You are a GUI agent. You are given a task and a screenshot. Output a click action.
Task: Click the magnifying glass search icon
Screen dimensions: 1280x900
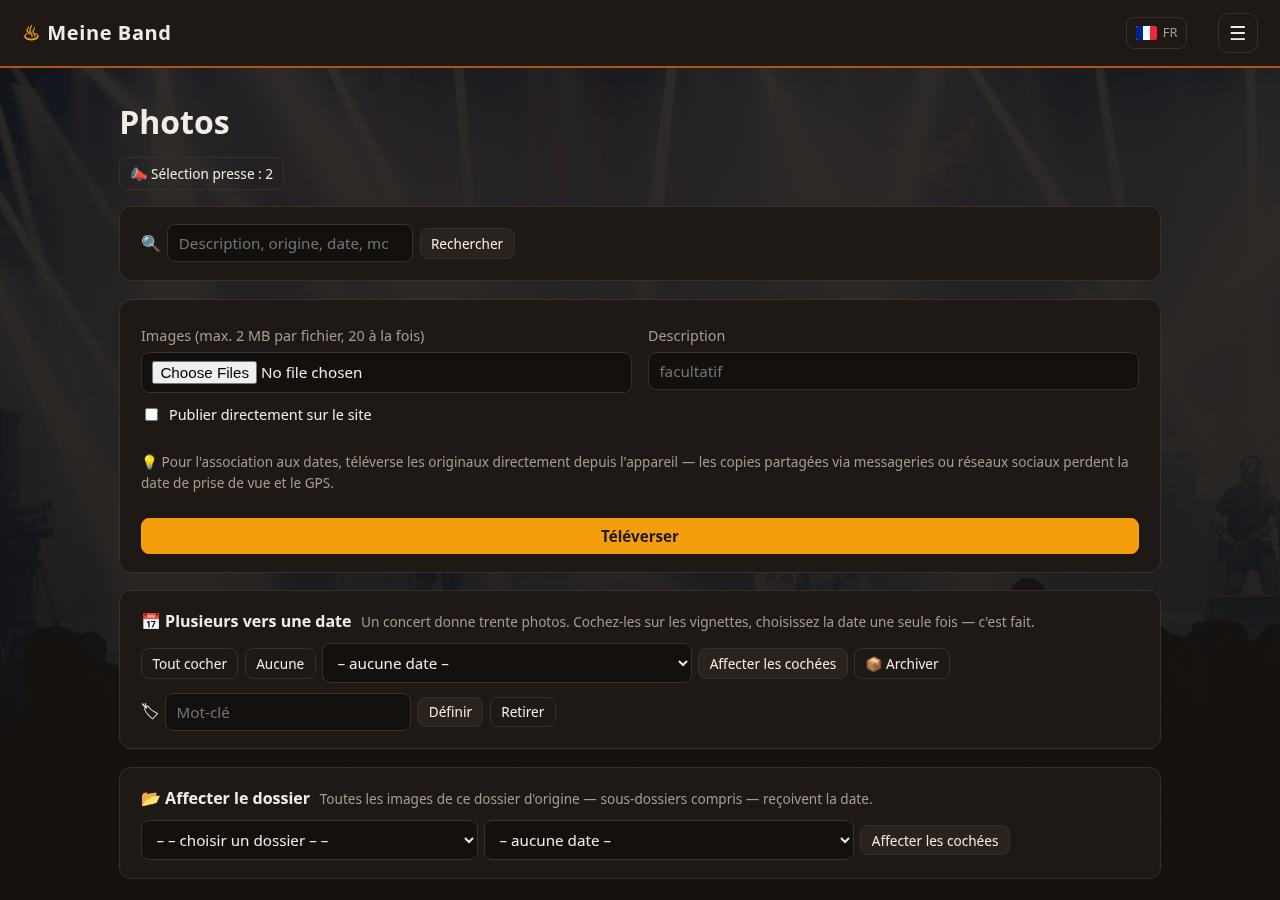[150, 243]
